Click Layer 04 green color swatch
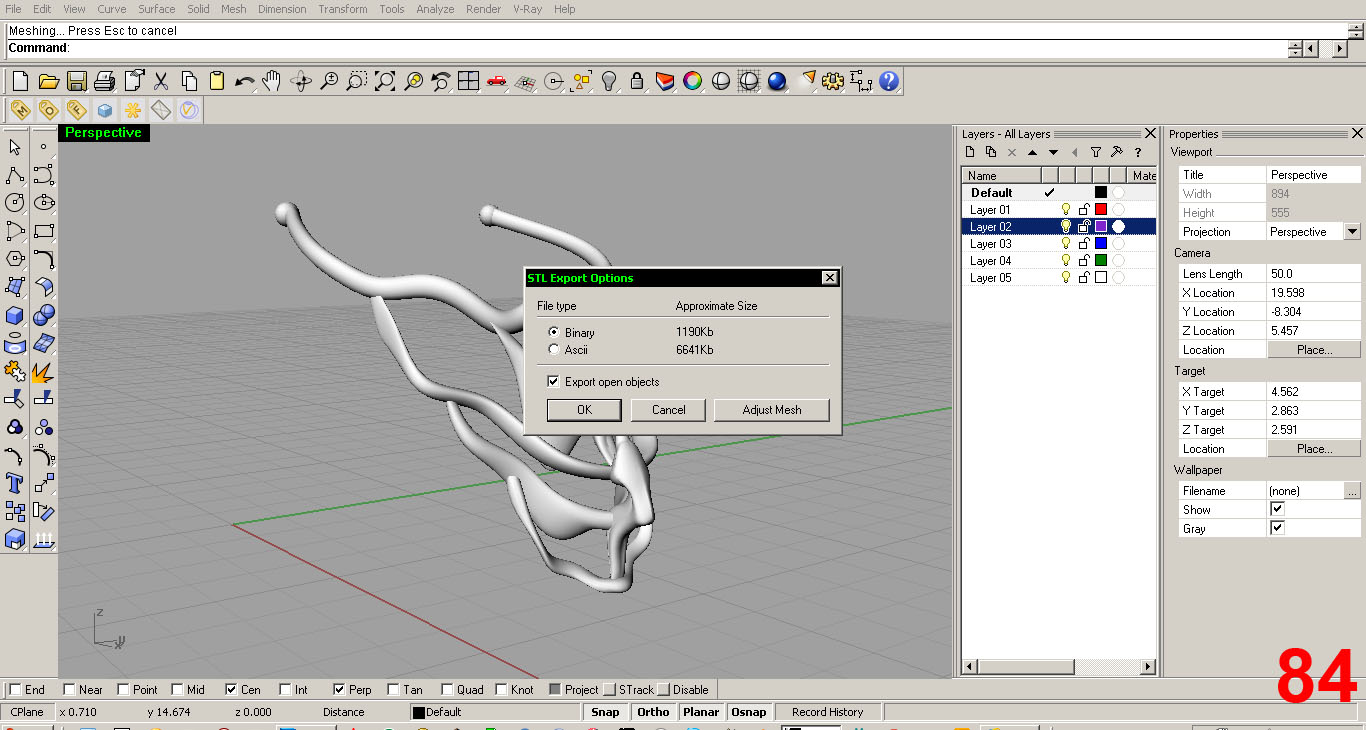The height and width of the screenshot is (730, 1366). [1101, 260]
